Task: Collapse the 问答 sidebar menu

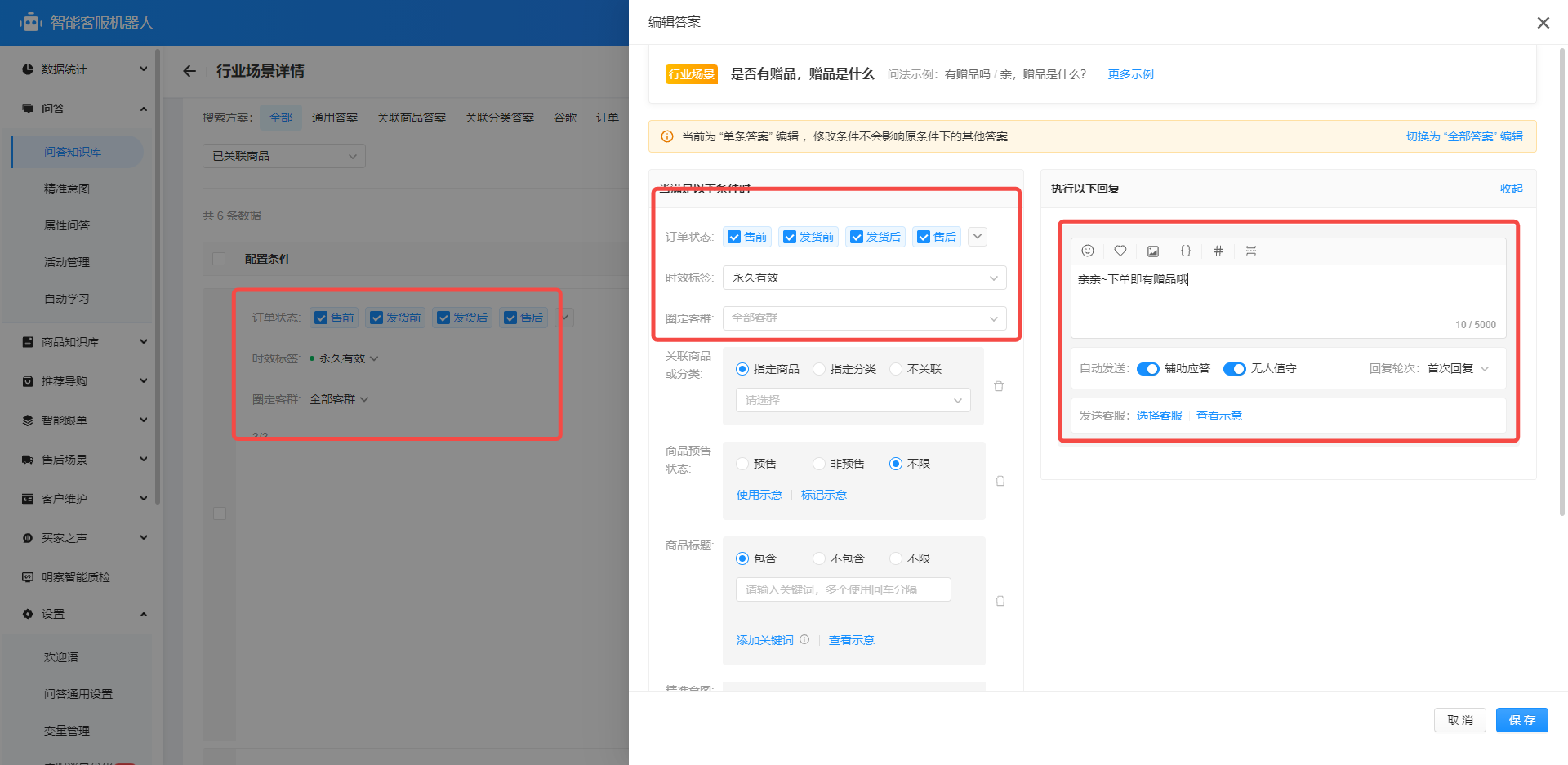Action: pyautogui.click(x=144, y=109)
